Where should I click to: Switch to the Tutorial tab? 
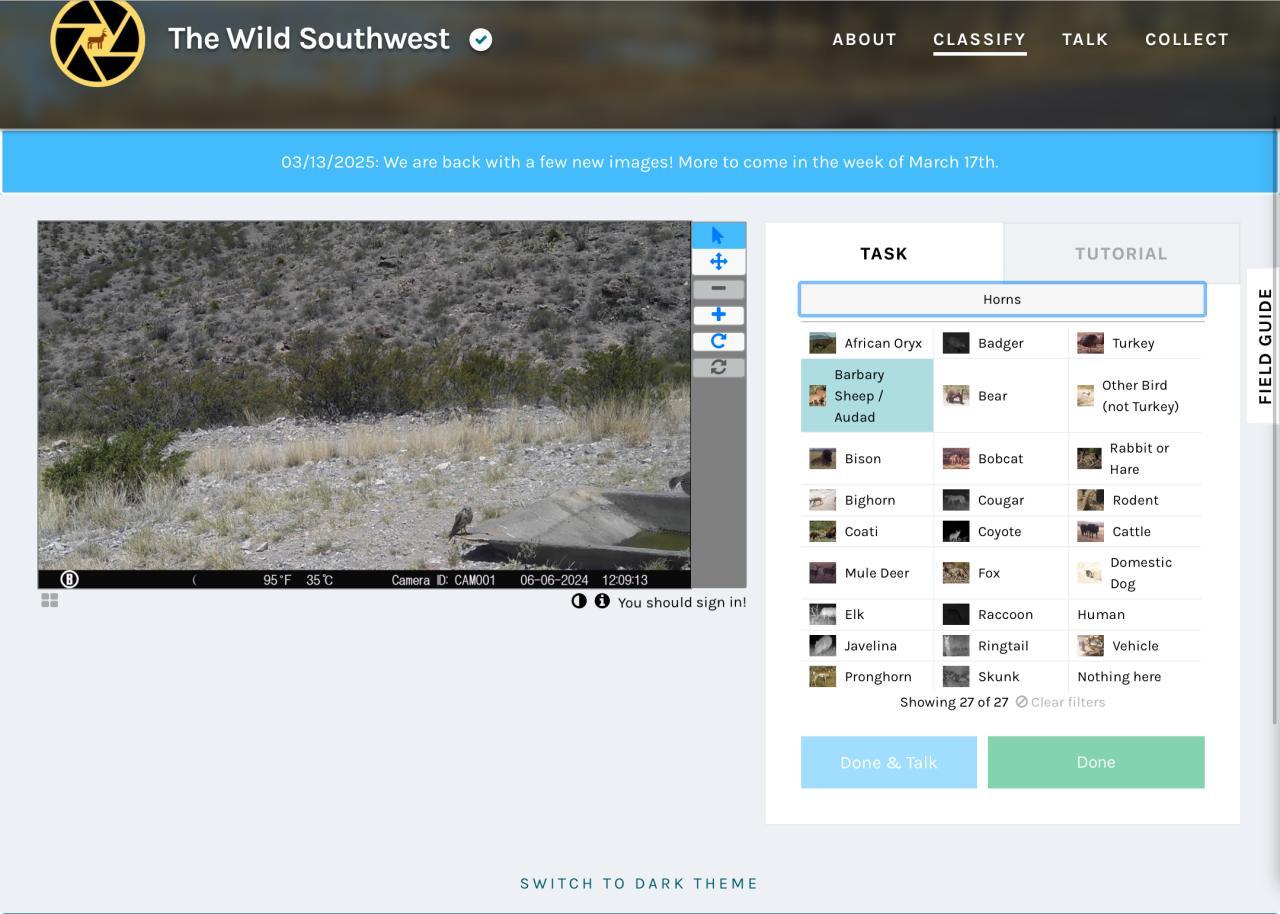tap(1120, 254)
